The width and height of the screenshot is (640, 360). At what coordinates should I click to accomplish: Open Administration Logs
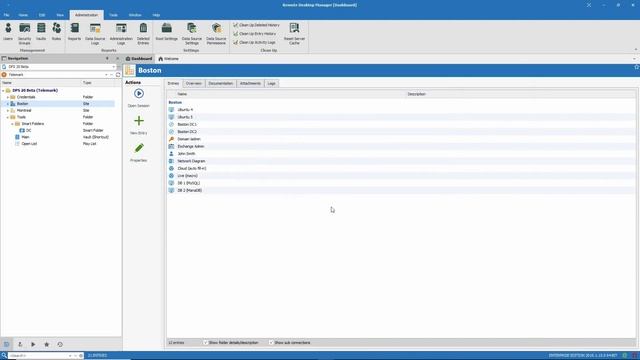[x=121, y=33]
